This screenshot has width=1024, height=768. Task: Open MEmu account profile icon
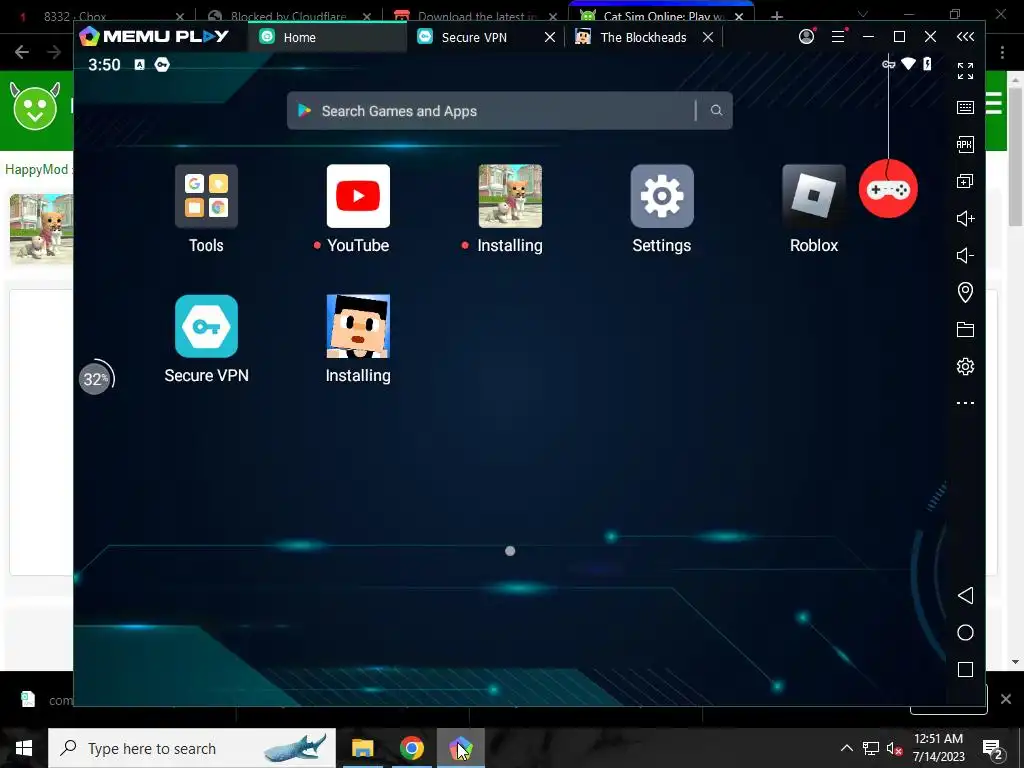pyautogui.click(x=807, y=37)
